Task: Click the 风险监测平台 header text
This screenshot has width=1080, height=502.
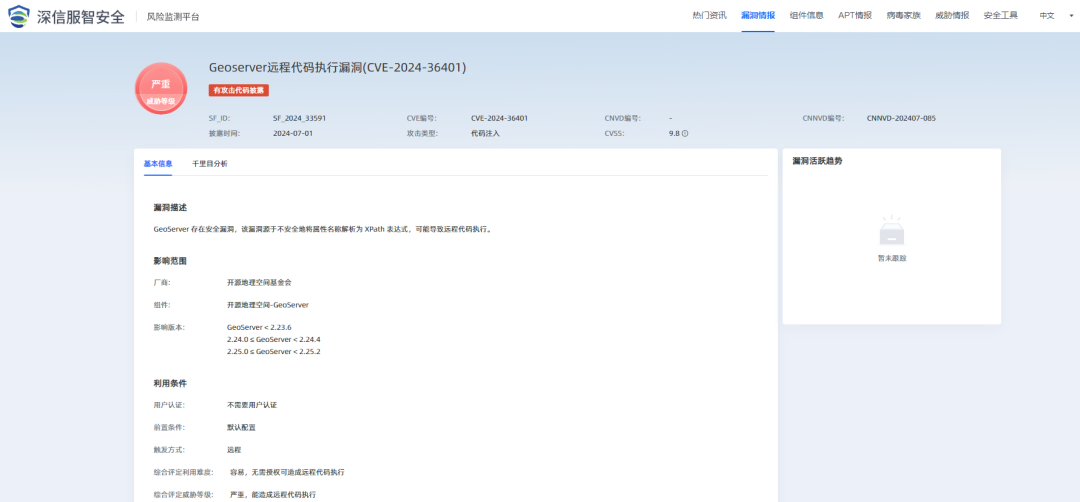Action: coord(173,17)
